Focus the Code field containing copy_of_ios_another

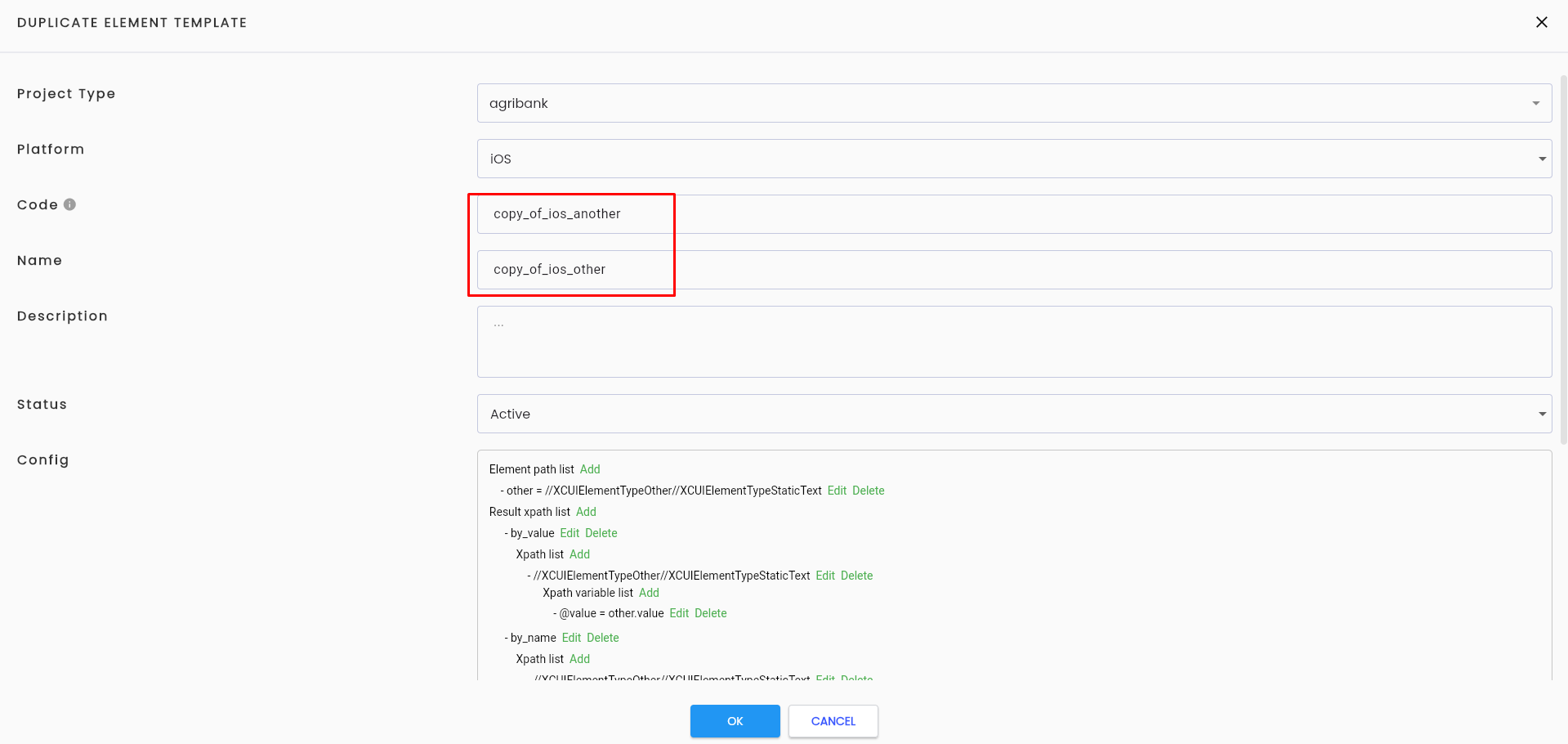coord(1014,214)
